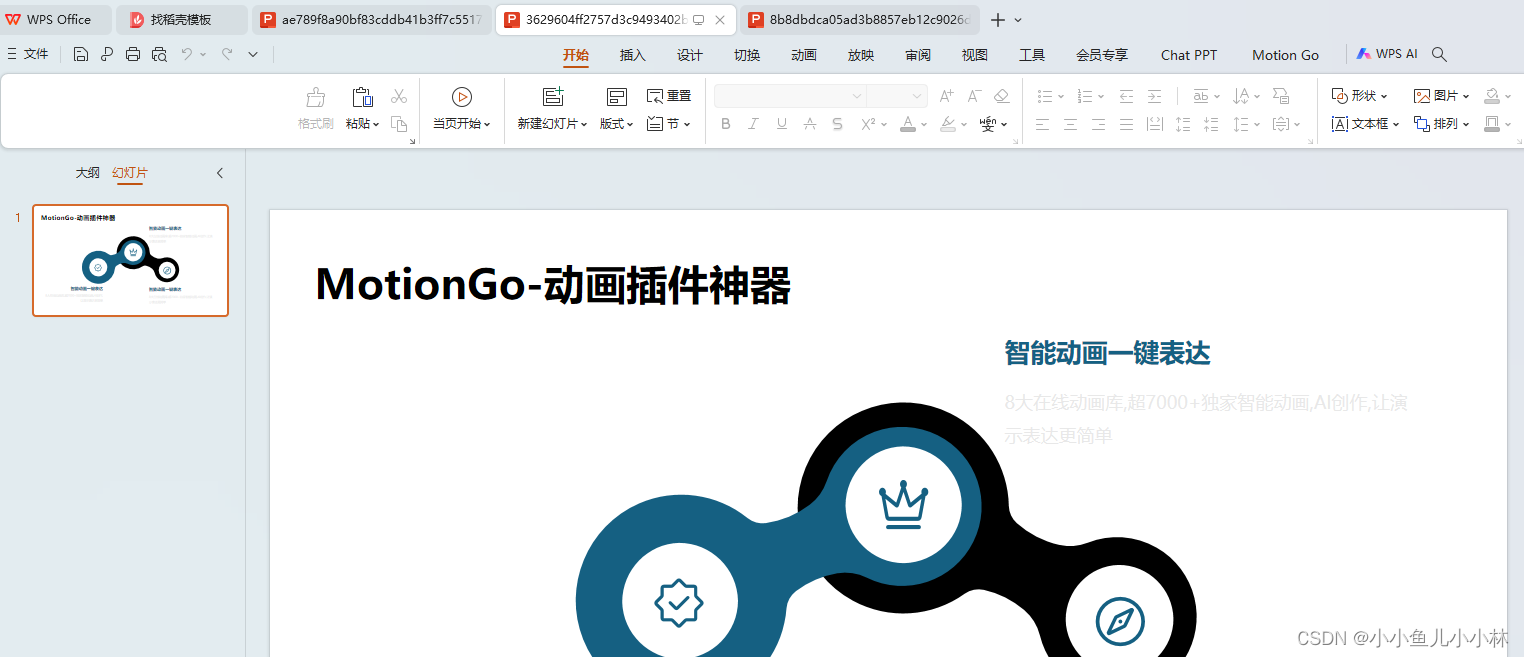Toggle Italic text formatting
The image size is (1524, 657).
tap(754, 124)
